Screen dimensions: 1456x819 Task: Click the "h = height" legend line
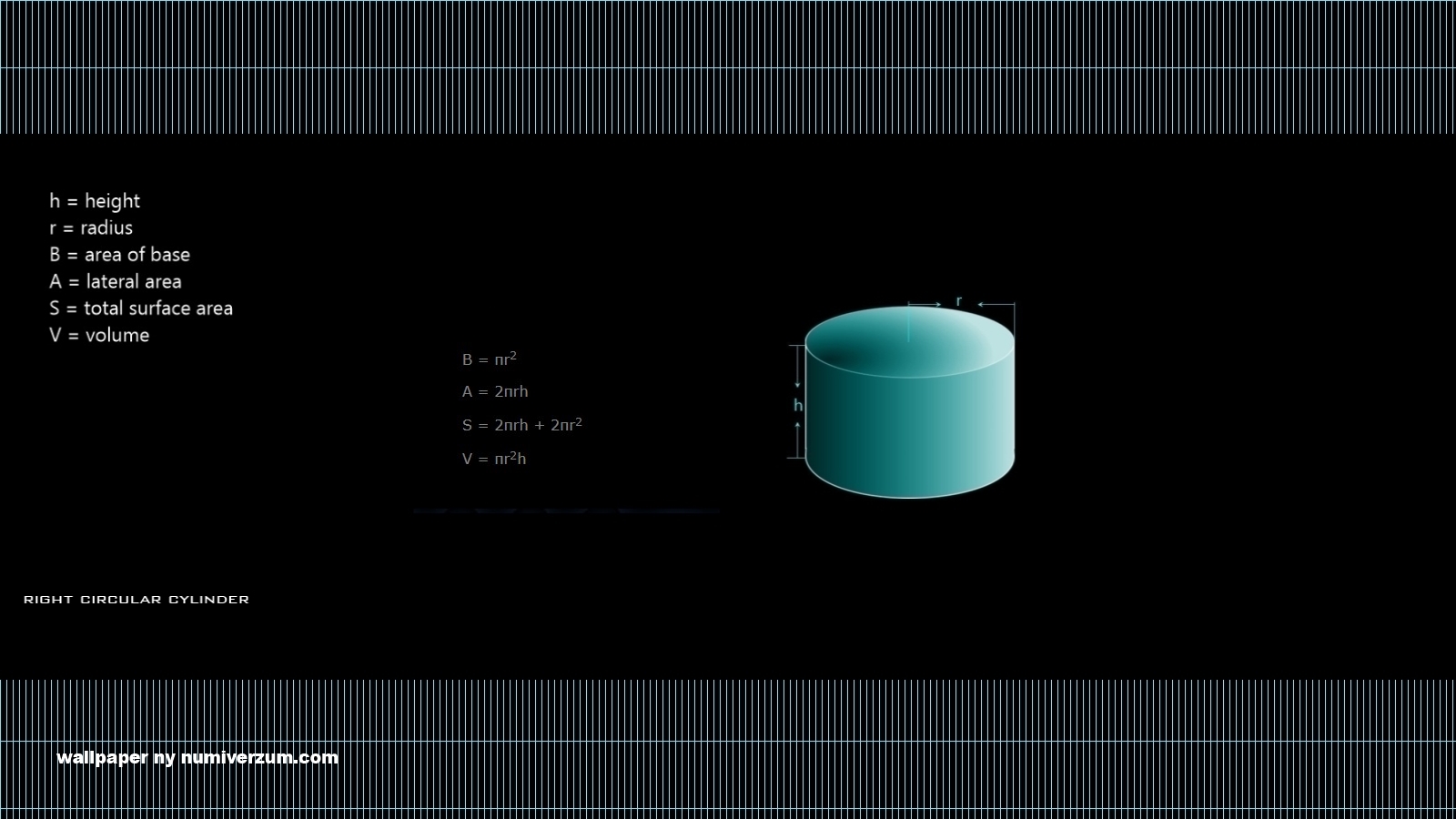pyautogui.click(x=95, y=201)
